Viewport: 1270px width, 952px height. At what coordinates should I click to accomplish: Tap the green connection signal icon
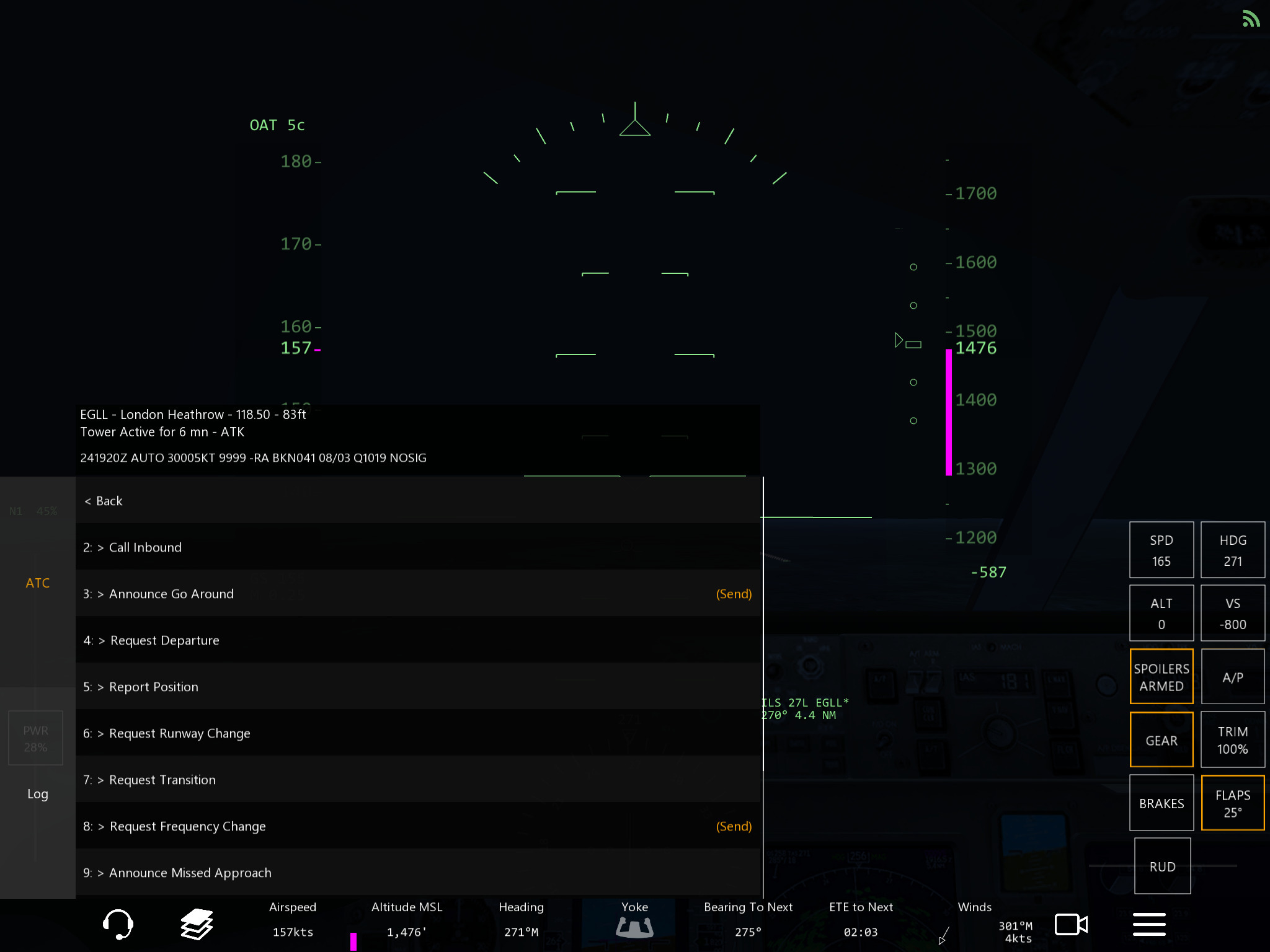(1251, 19)
